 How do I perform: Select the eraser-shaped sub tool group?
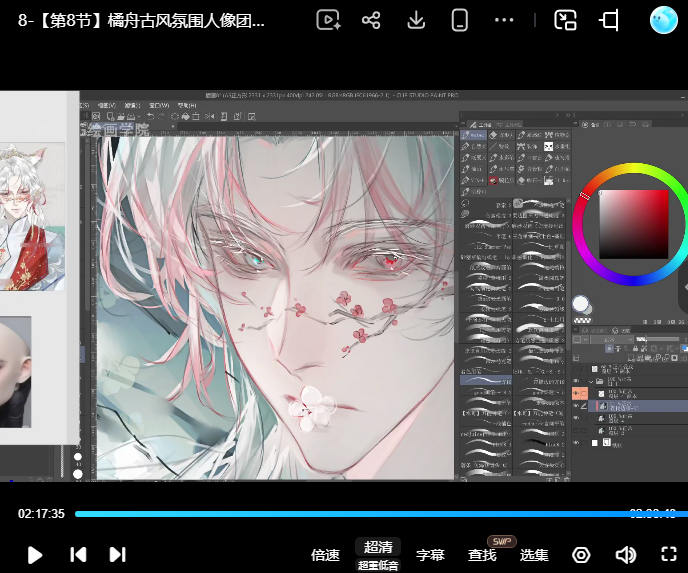501,135
